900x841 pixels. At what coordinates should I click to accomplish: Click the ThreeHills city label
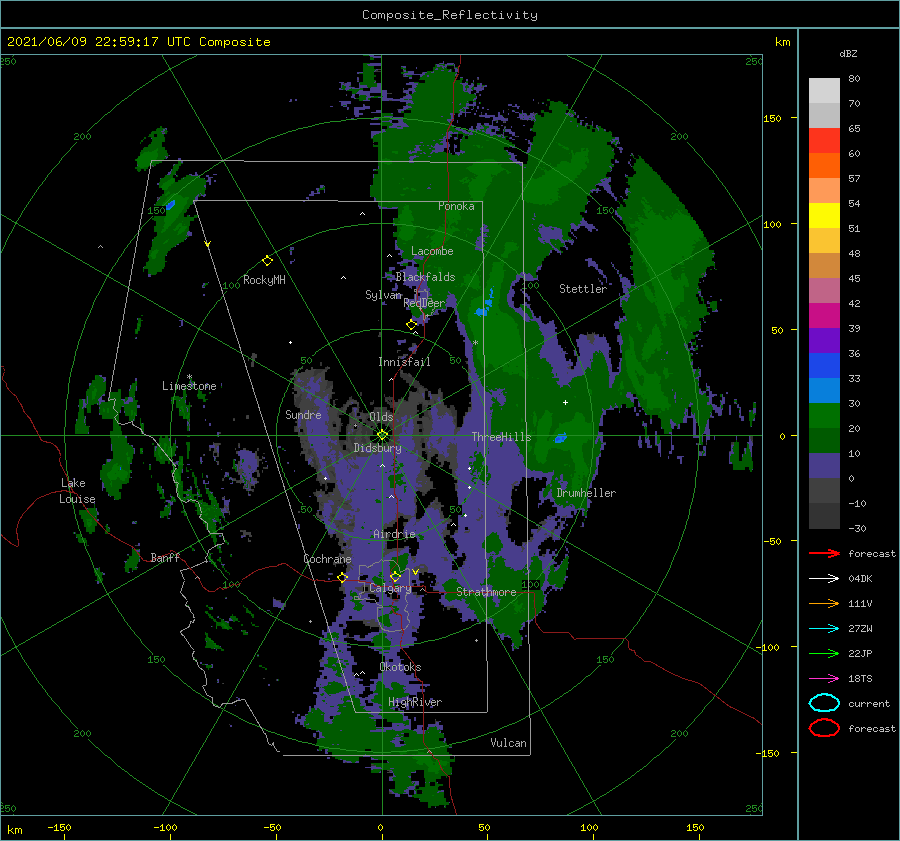pos(502,437)
